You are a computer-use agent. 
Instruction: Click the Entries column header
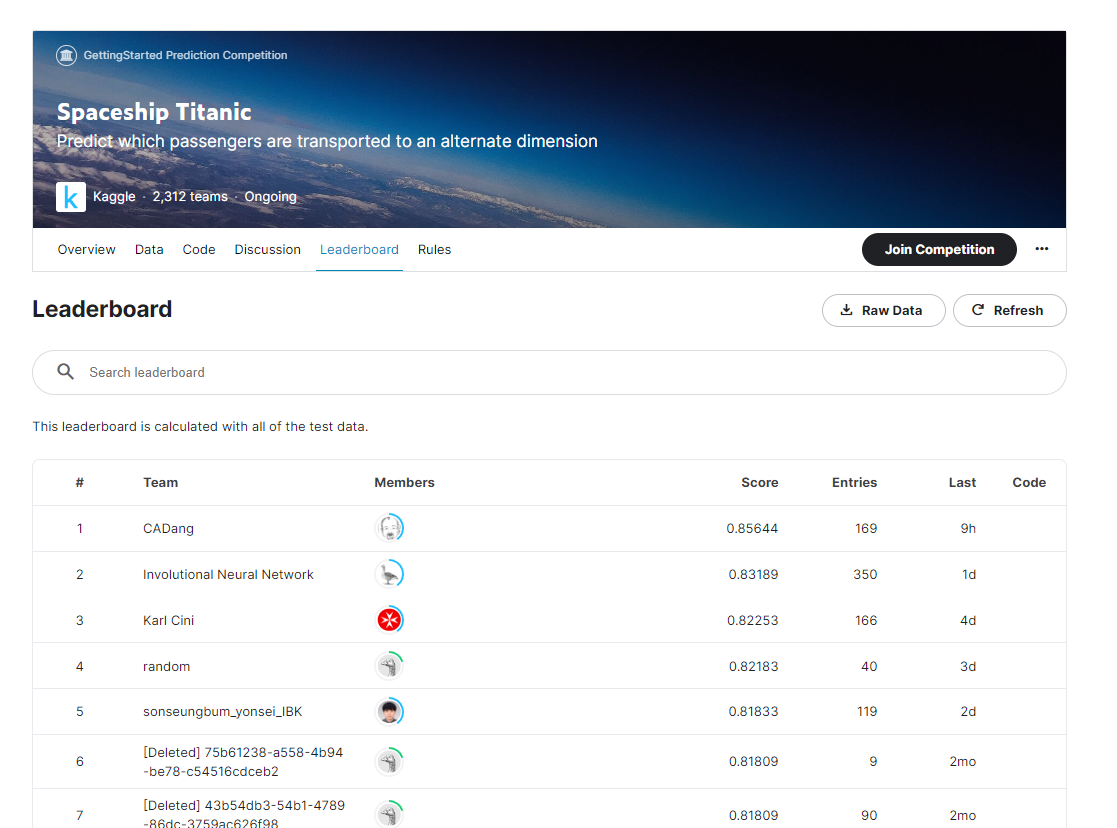854,482
